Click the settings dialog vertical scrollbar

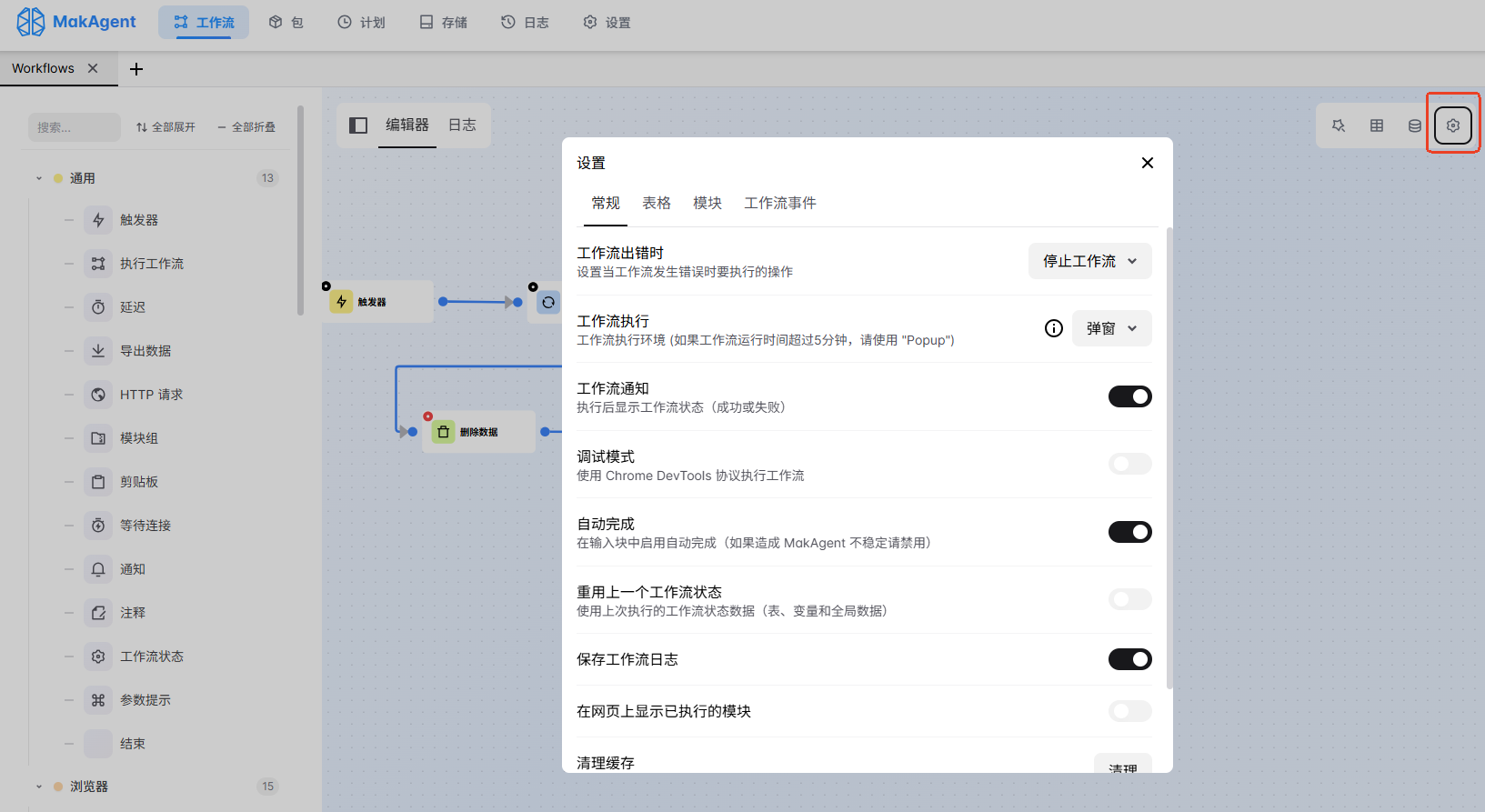click(1169, 455)
